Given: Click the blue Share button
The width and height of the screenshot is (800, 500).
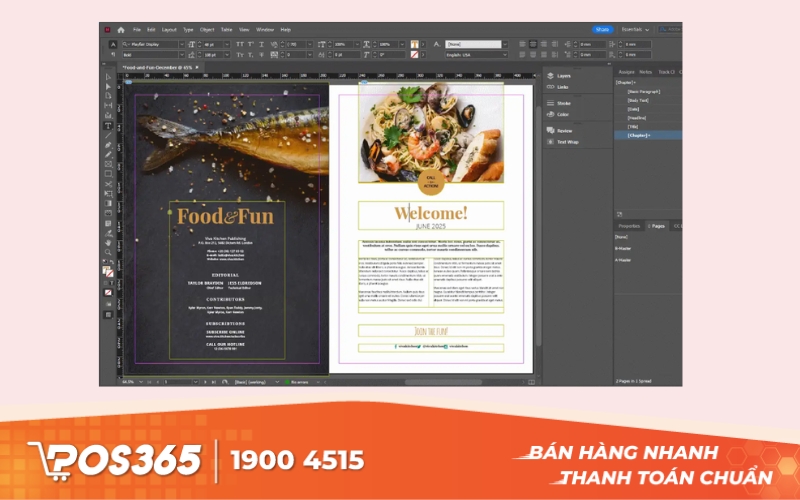Looking at the screenshot, I should tap(603, 30).
